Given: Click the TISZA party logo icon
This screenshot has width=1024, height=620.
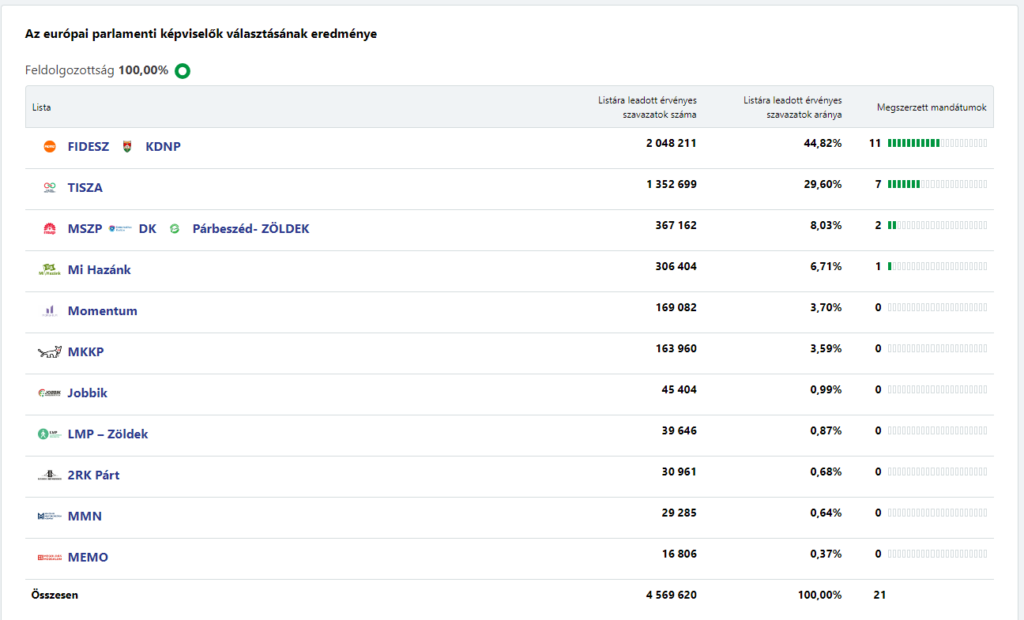Looking at the screenshot, I should point(50,187).
